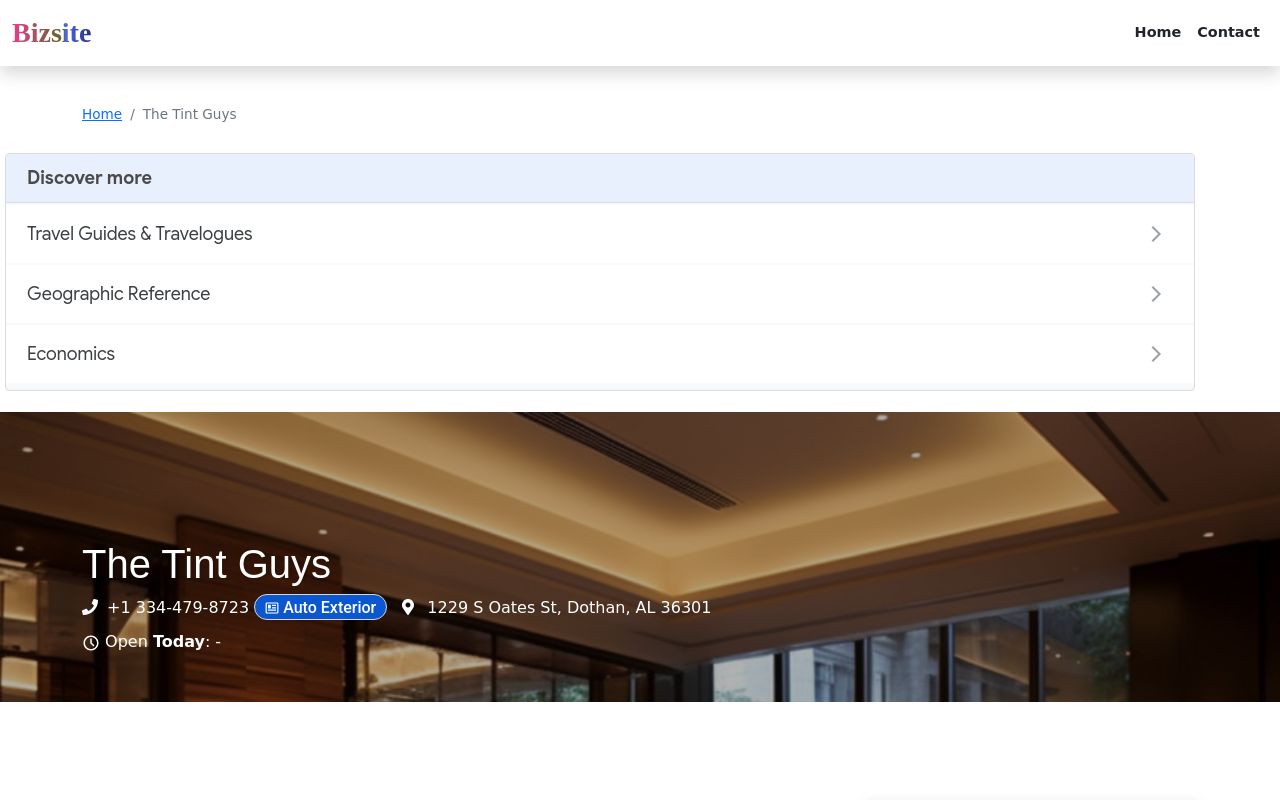The image size is (1280, 800).
Task: Follow the Home breadcrumb link
Action: pyautogui.click(x=102, y=114)
